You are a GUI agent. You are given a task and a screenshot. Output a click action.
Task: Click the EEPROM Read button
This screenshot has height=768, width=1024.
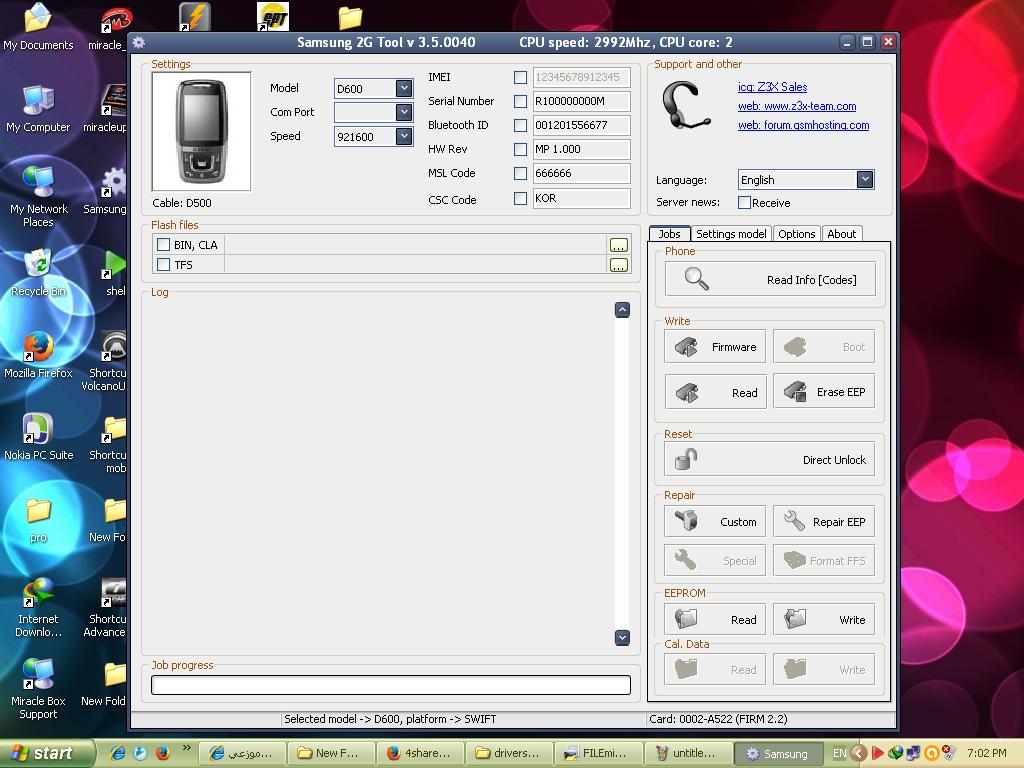point(715,619)
